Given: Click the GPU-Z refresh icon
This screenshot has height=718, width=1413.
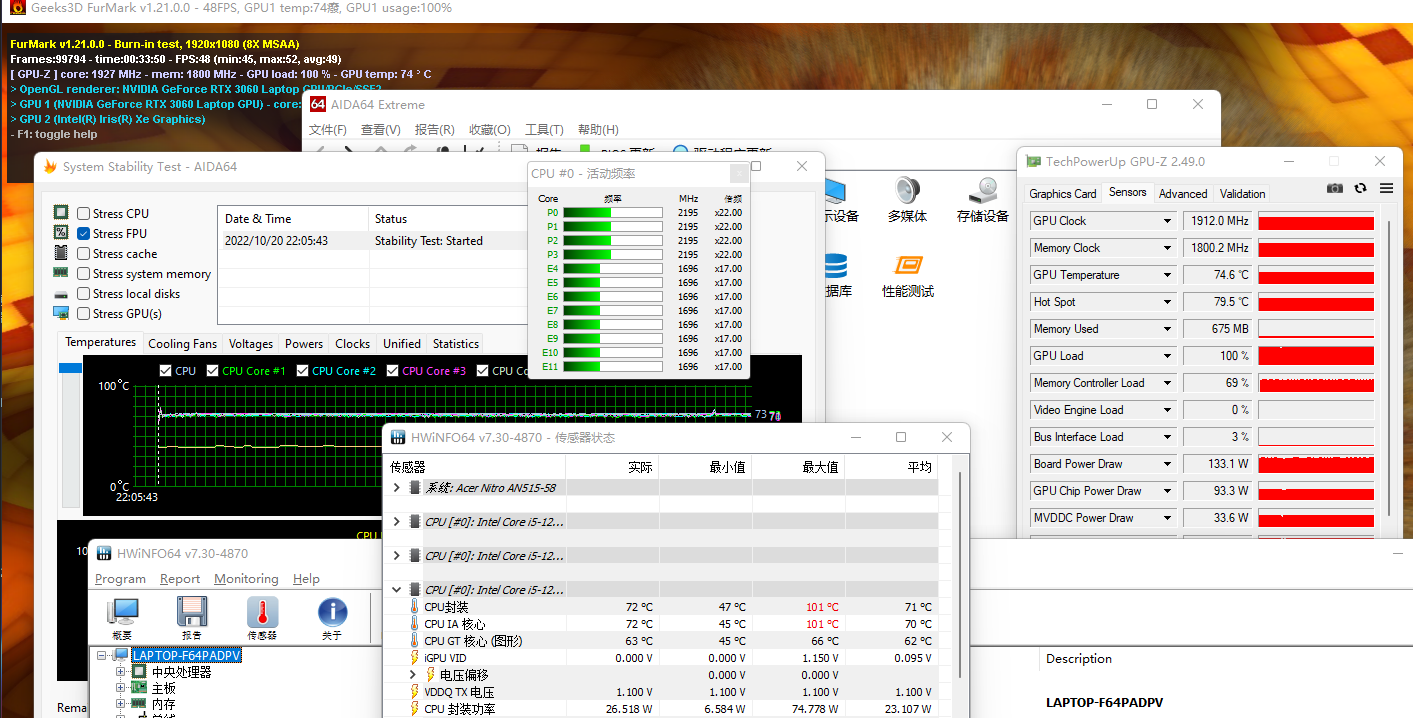Looking at the screenshot, I should coord(1360,188).
